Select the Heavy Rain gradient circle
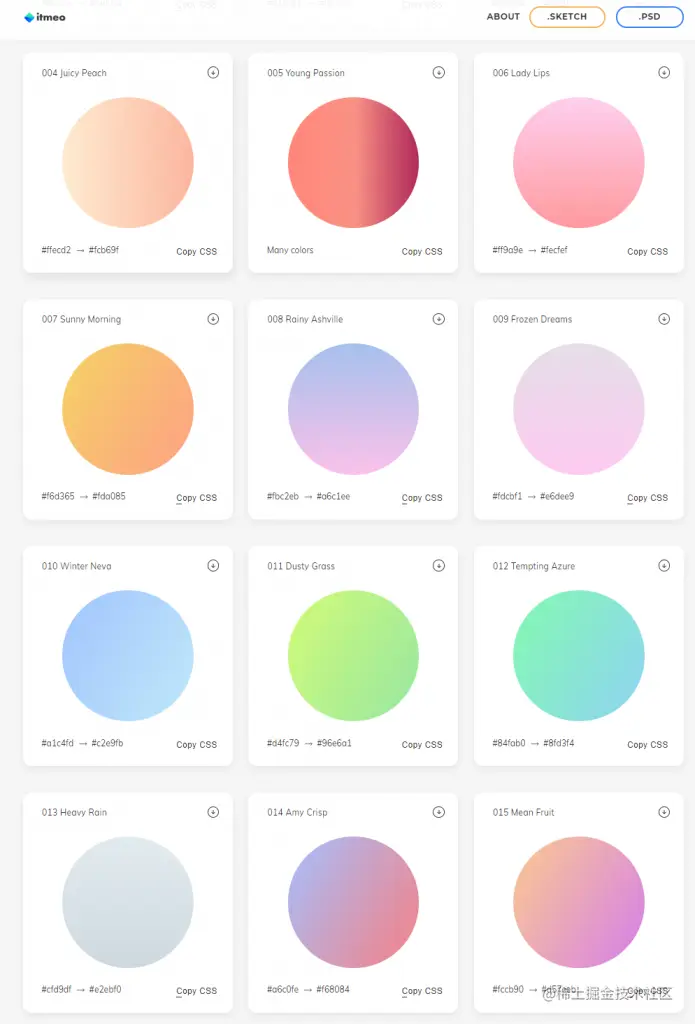This screenshot has width=695, height=1024. 128,902
